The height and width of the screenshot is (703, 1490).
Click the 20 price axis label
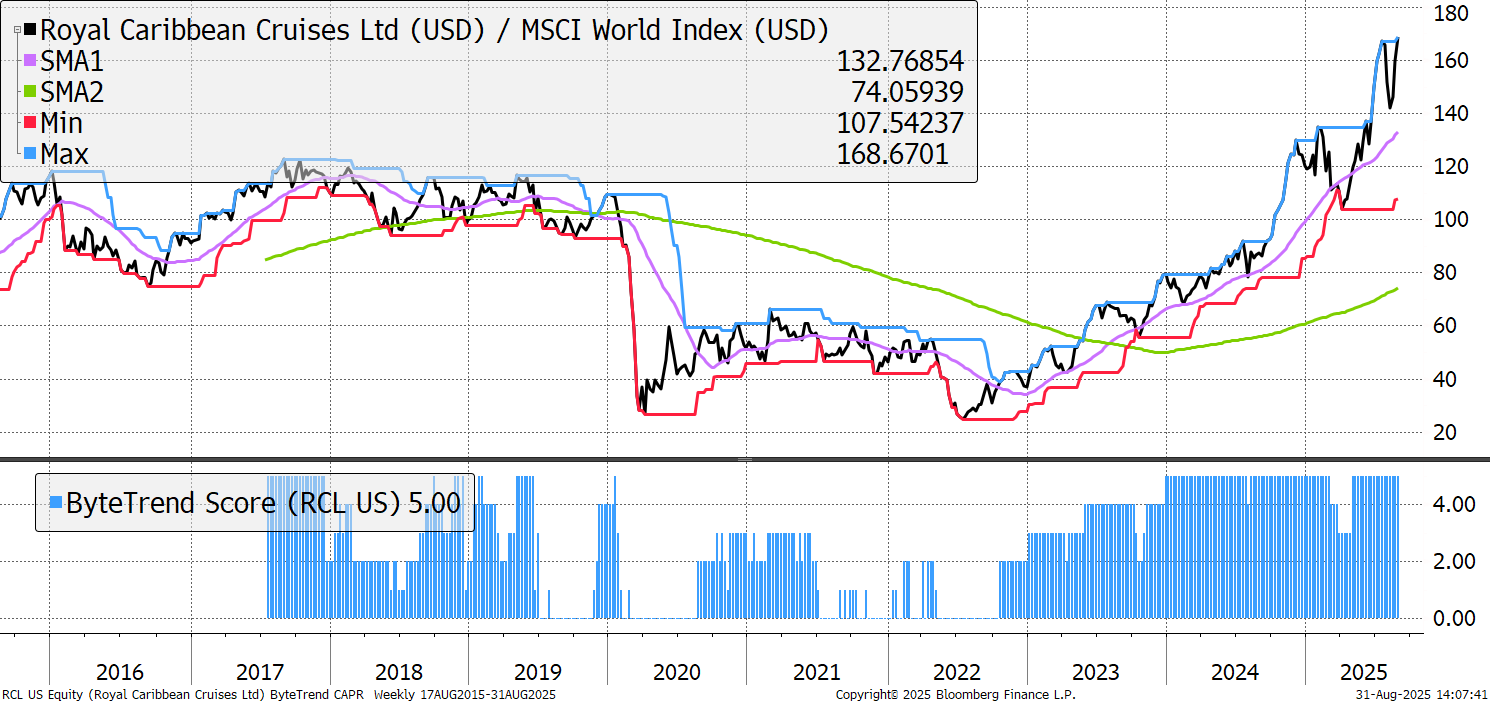click(1446, 432)
